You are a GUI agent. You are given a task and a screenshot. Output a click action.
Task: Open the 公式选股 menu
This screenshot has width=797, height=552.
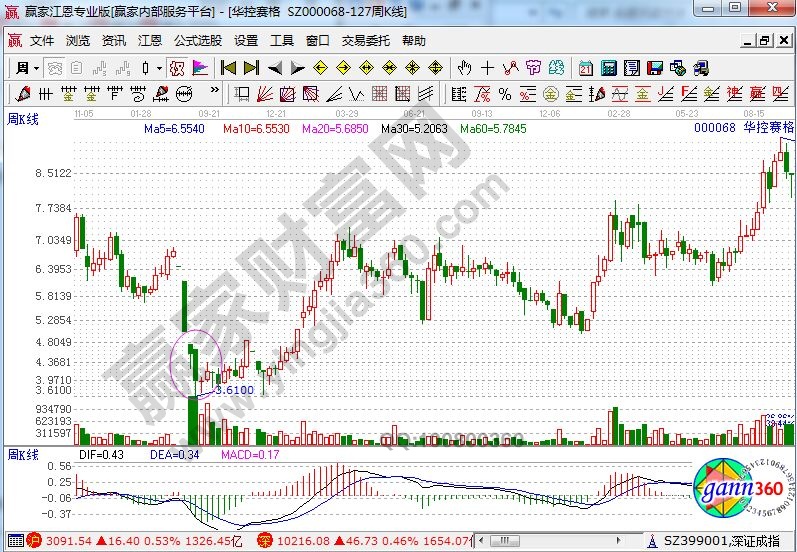point(198,41)
